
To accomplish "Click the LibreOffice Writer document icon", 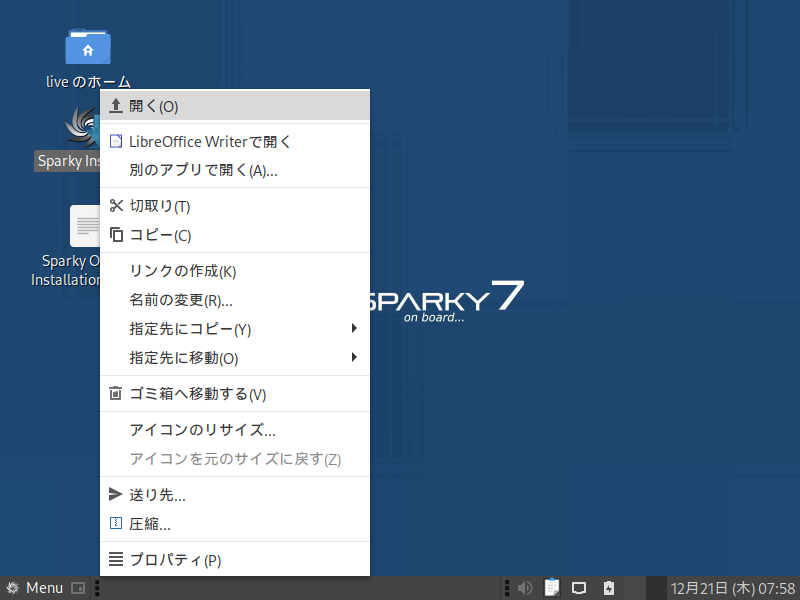I will tap(116, 141).
